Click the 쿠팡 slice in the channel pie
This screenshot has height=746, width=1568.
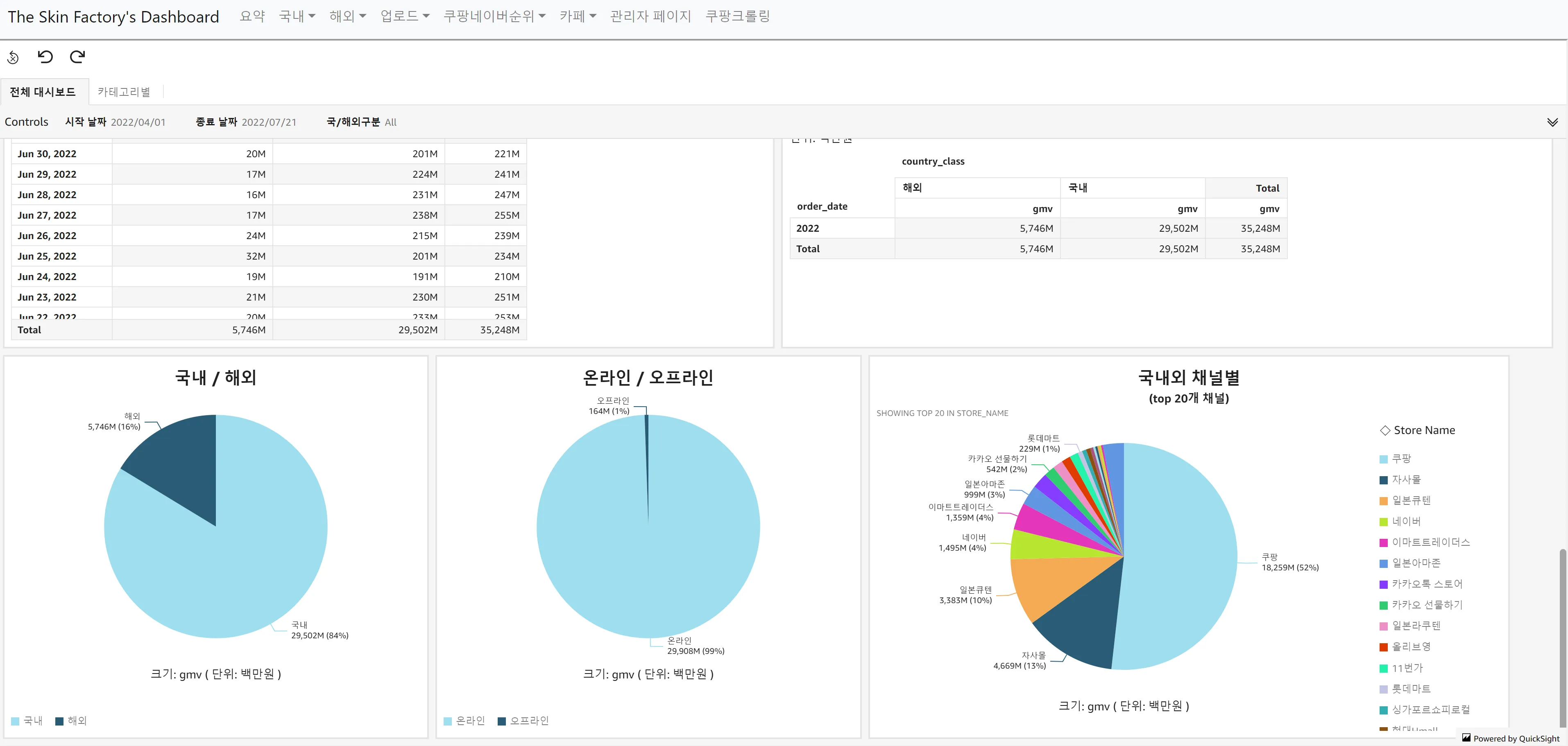(1181, 557)
